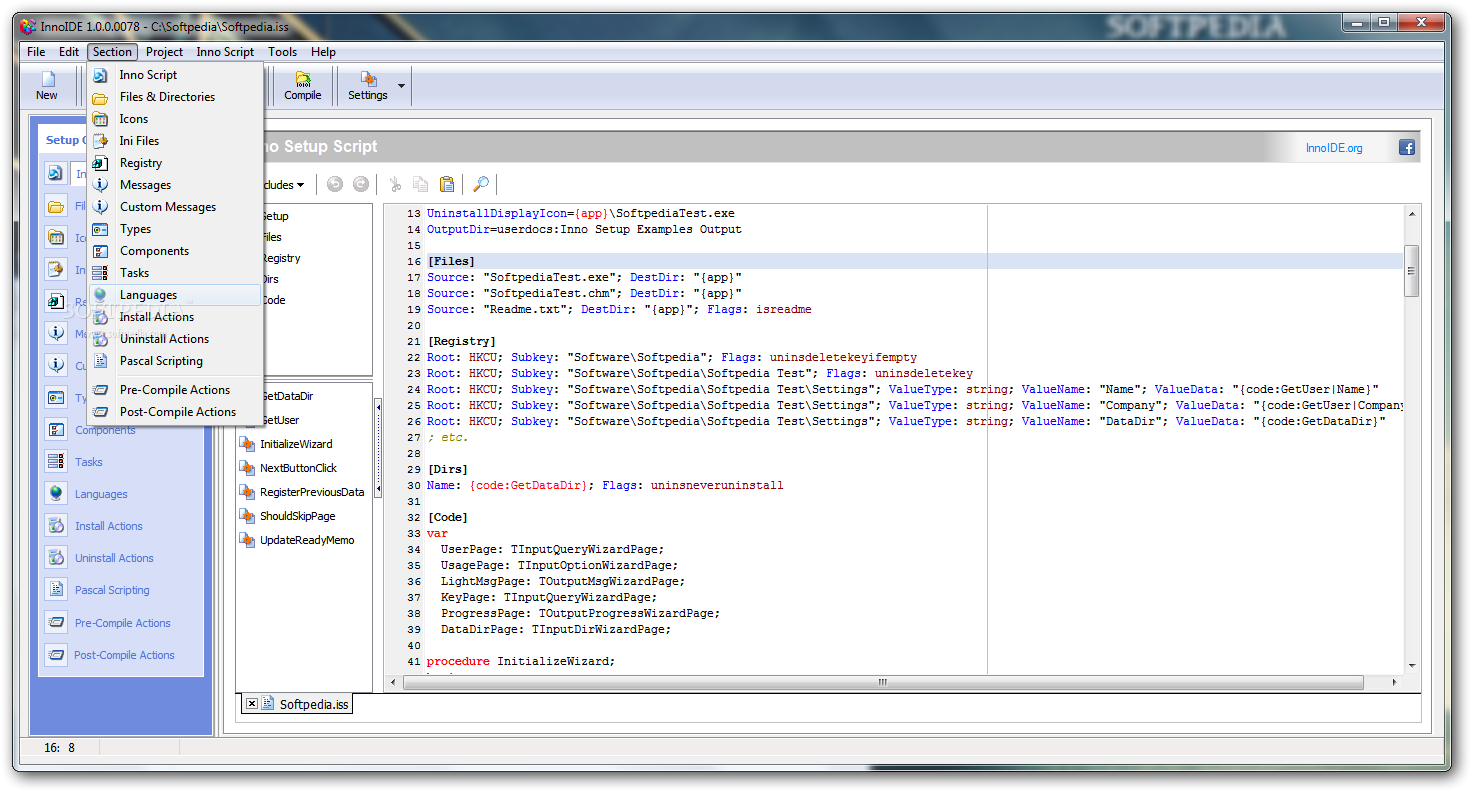This screenshot has width=1472, height=792.
Task: Compile the script from the toolbar
Action: pos(302,86)
